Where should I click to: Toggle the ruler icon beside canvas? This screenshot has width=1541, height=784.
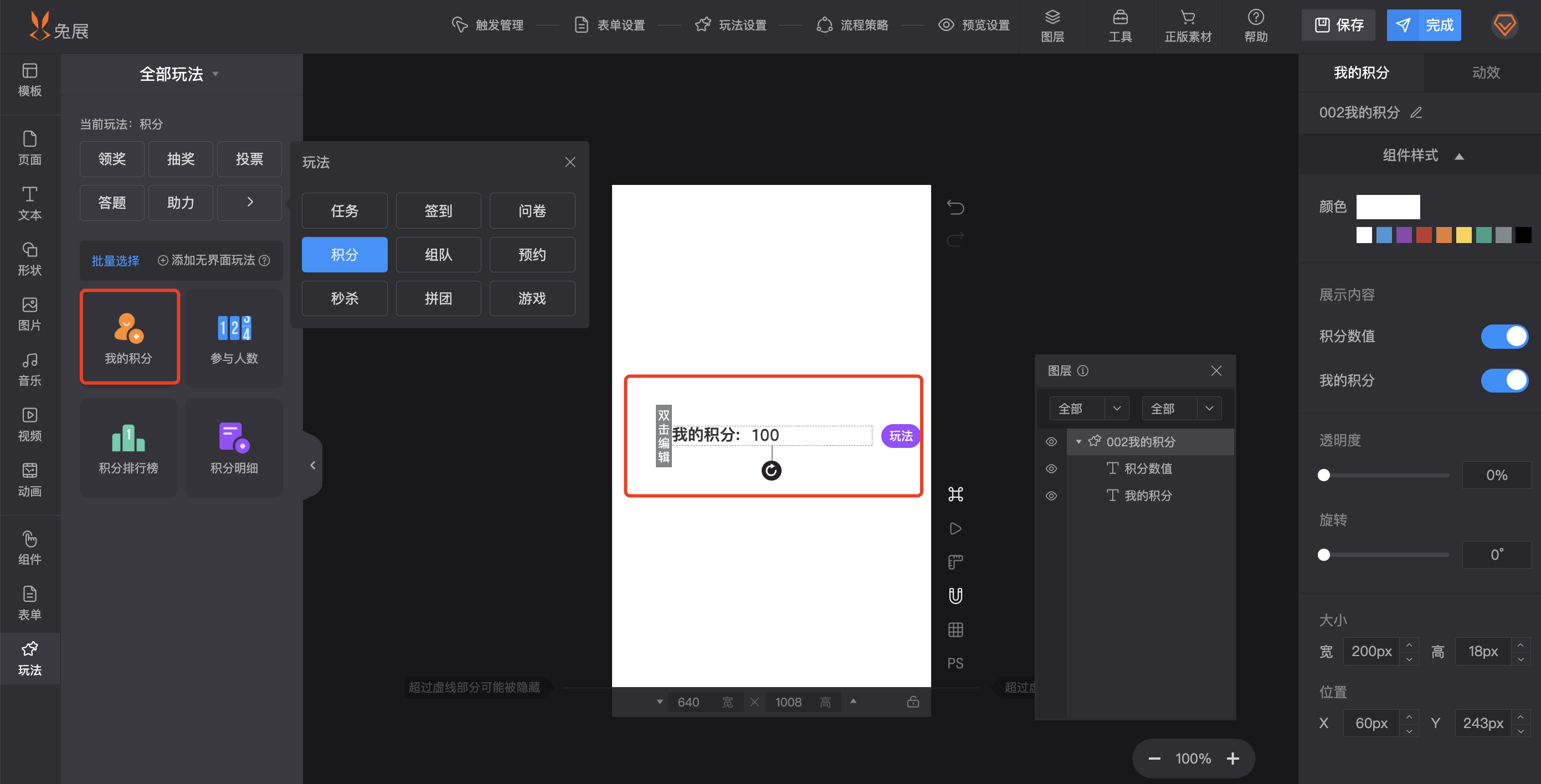point(956,562)
